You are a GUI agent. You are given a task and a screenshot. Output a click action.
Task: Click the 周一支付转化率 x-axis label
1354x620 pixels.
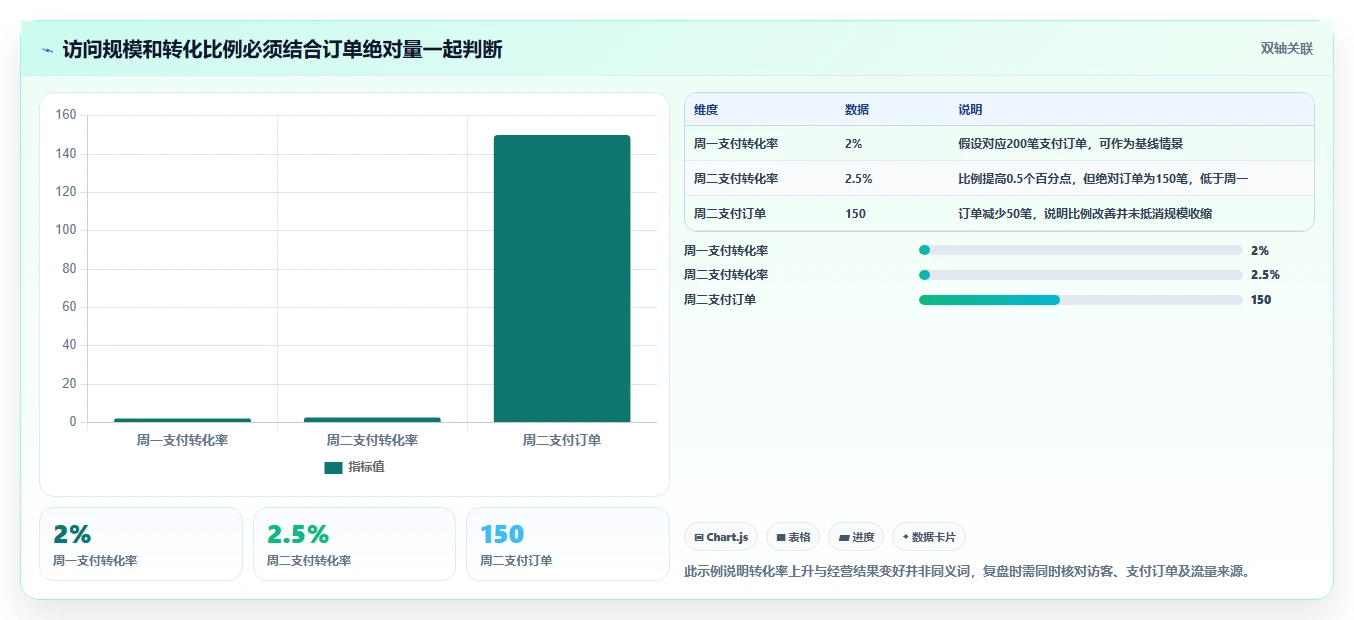click(x=182, y=440)
